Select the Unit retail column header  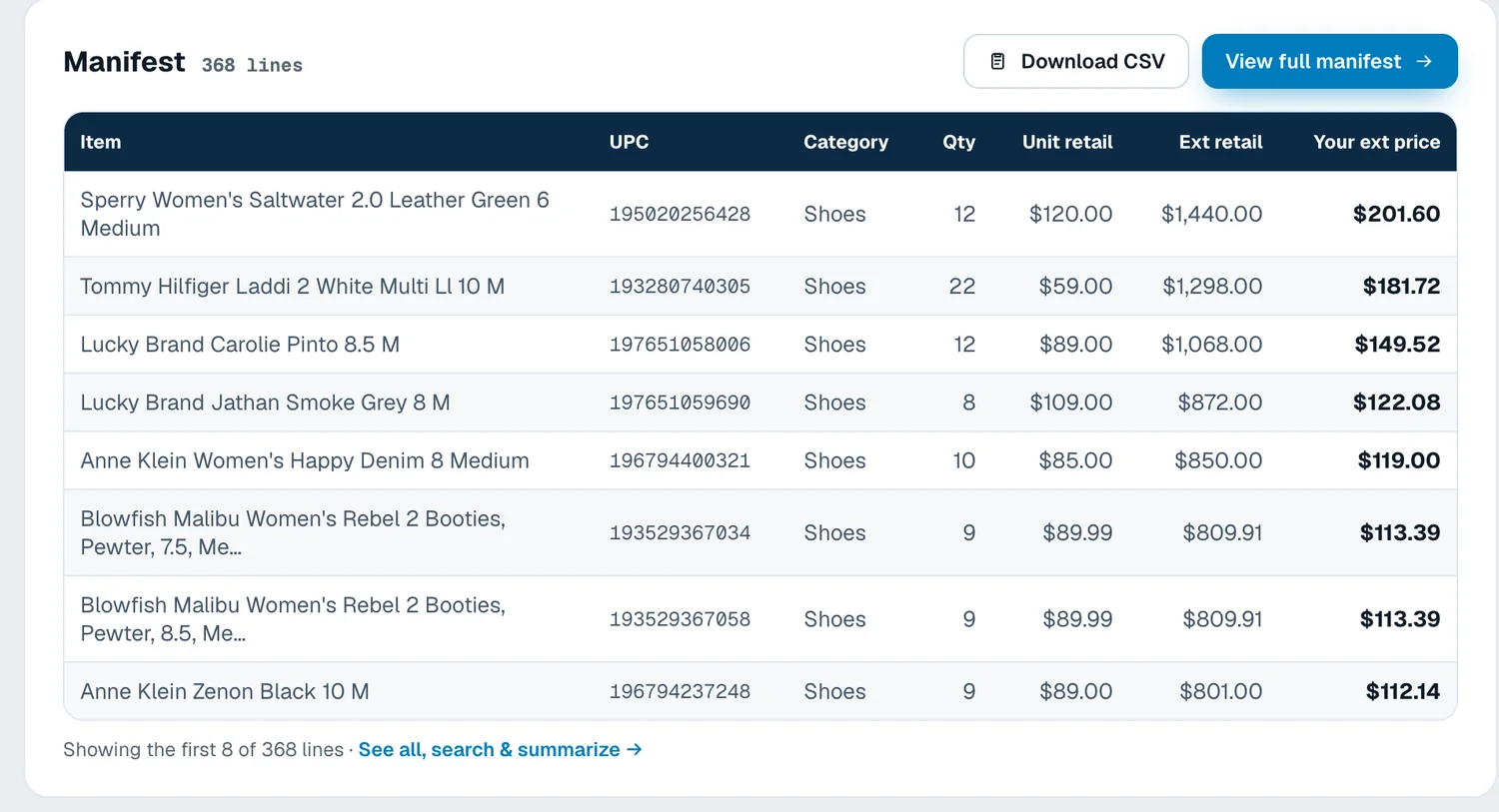tap(1067, 142)
